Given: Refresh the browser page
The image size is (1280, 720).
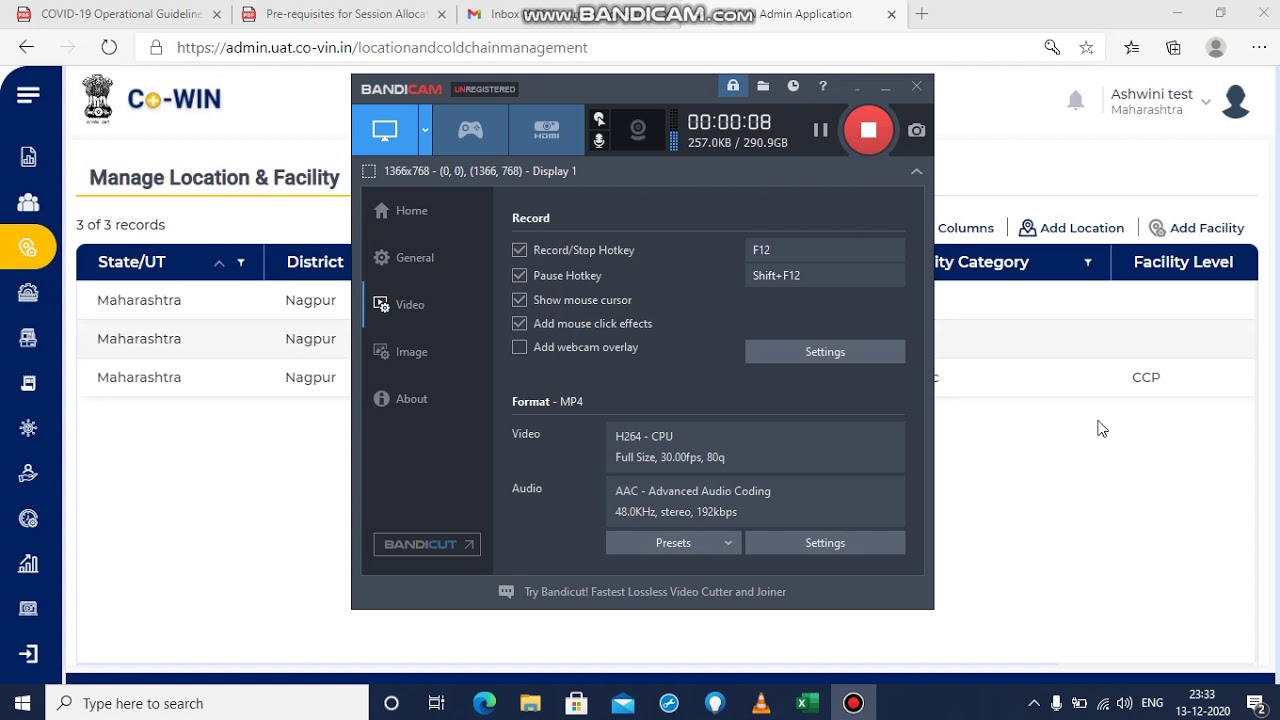Looking at the screenshot, I should [x=109, y=47].
